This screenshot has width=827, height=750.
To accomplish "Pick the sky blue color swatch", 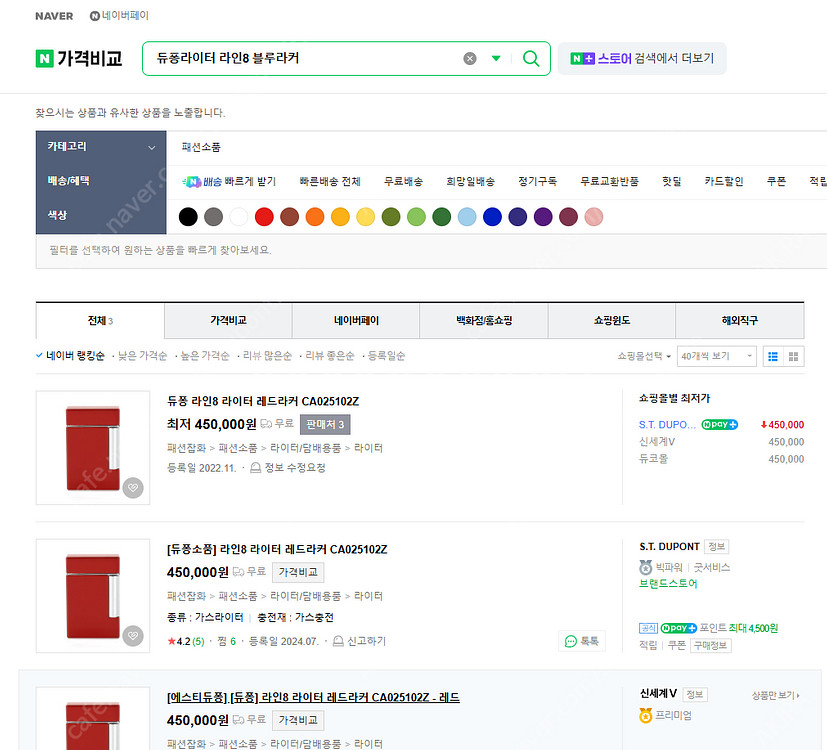I will (x=467, y=217).
